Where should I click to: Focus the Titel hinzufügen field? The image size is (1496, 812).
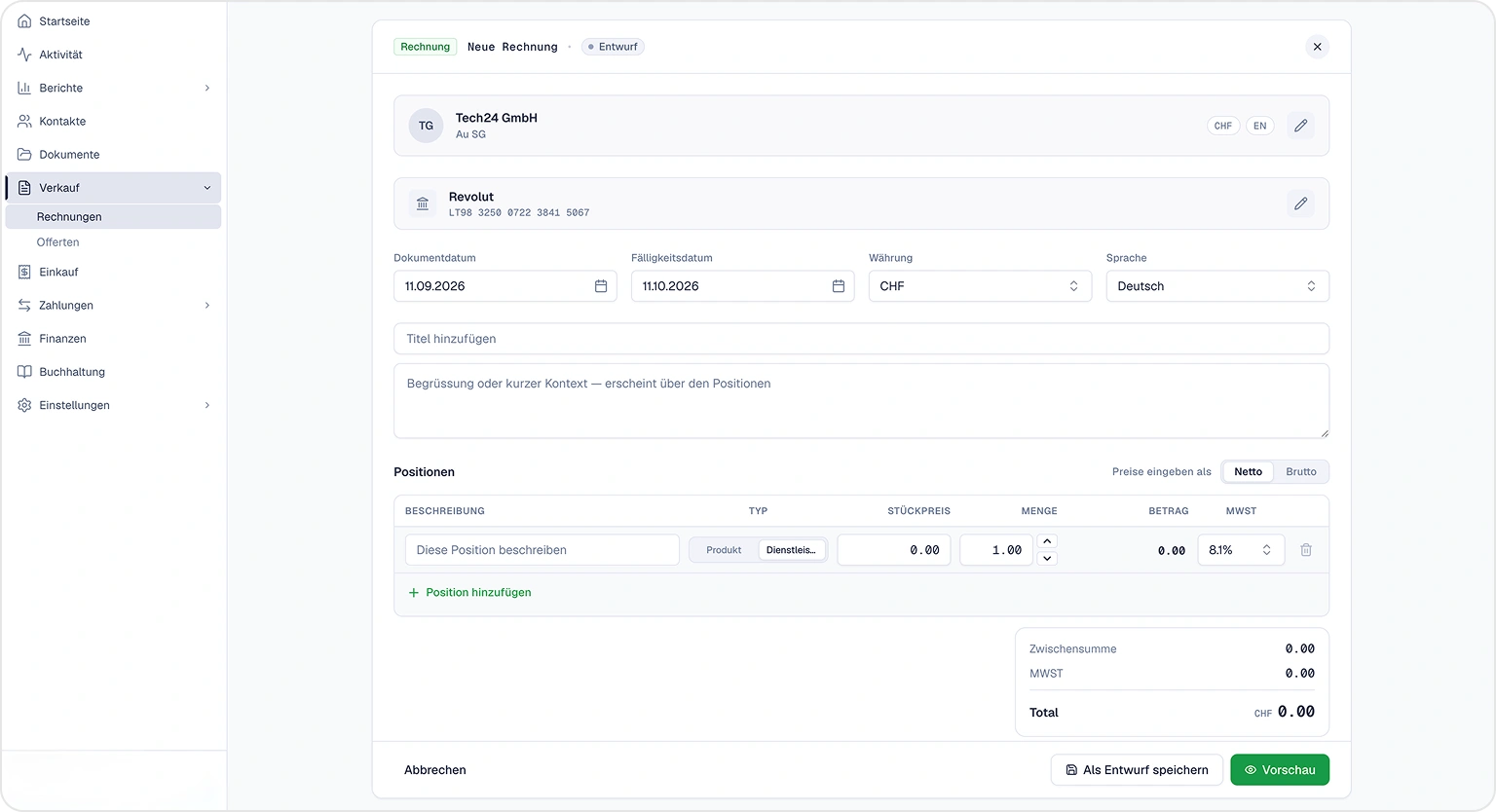[861, 339]
